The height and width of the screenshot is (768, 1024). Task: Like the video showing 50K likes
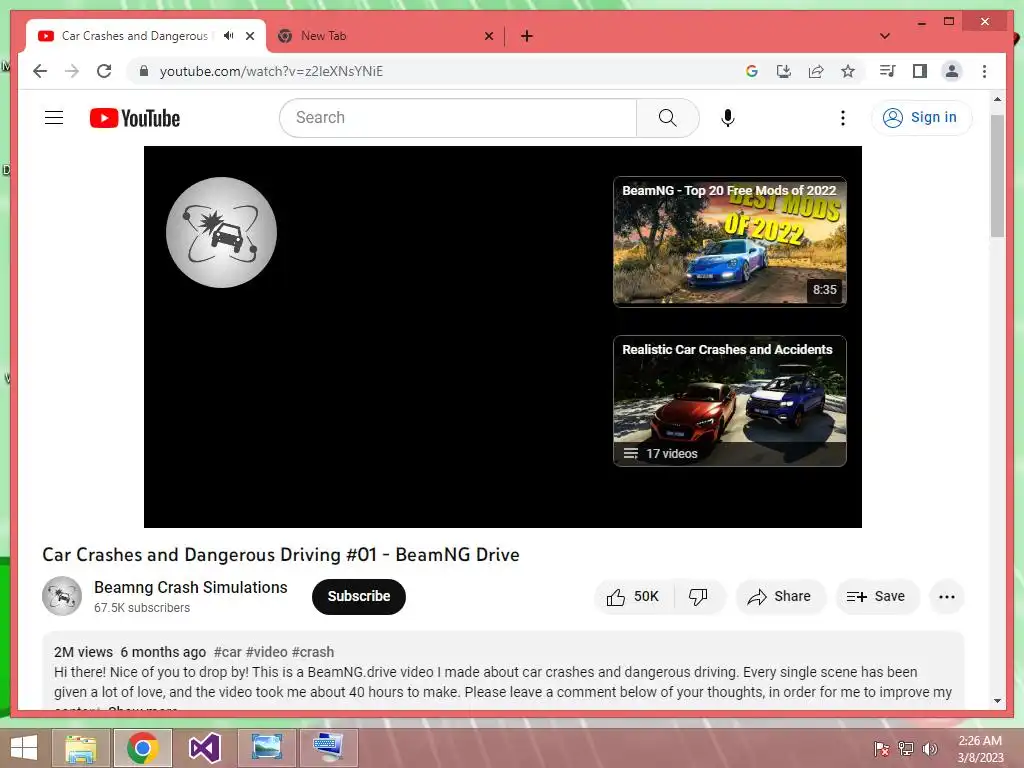[632, 596]
